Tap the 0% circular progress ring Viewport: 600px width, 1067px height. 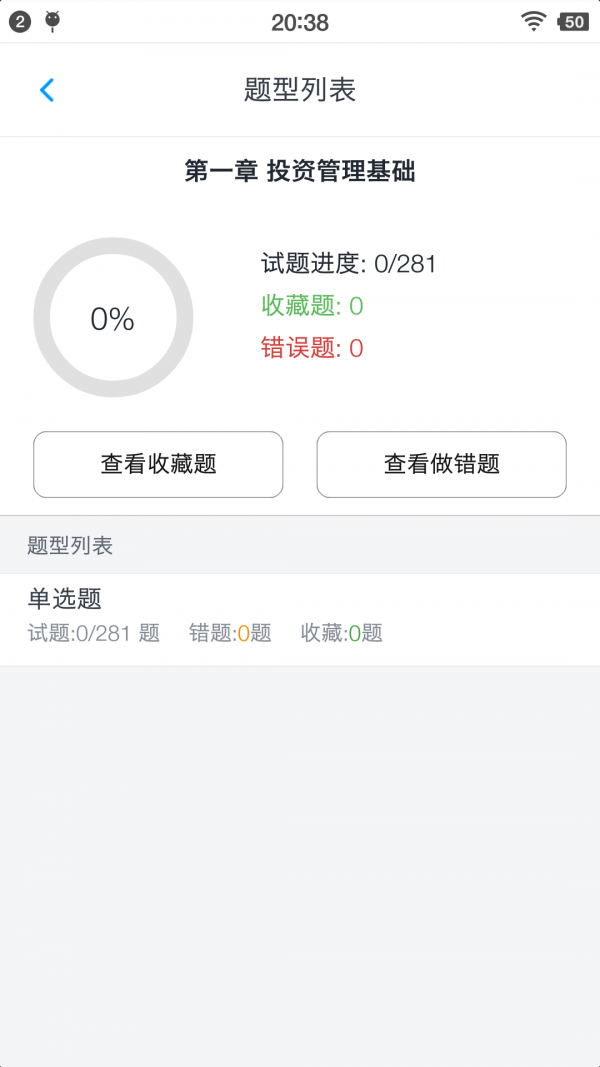[x=113, y=317]
